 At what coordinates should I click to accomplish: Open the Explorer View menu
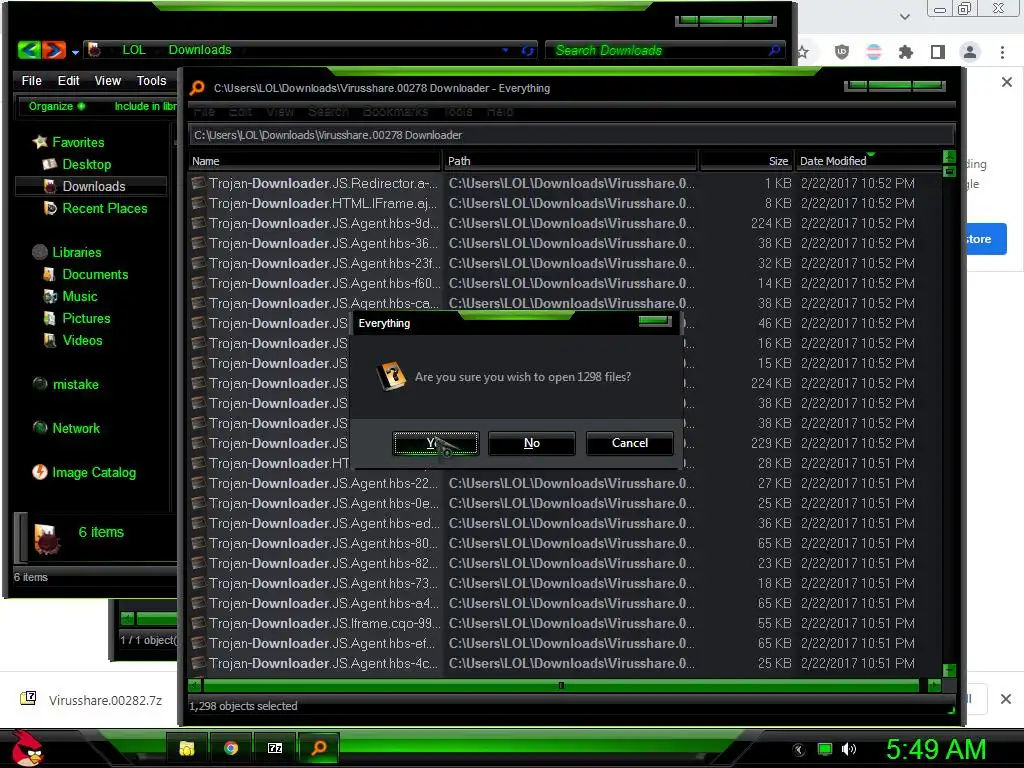tap(108, 81)
